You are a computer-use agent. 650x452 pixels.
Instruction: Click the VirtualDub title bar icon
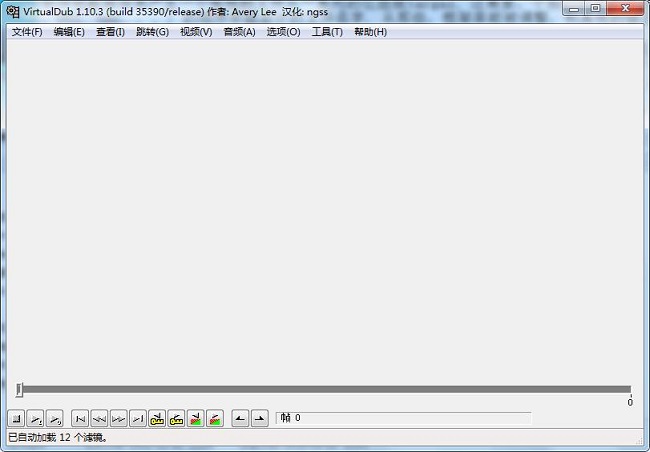(13, 12)
